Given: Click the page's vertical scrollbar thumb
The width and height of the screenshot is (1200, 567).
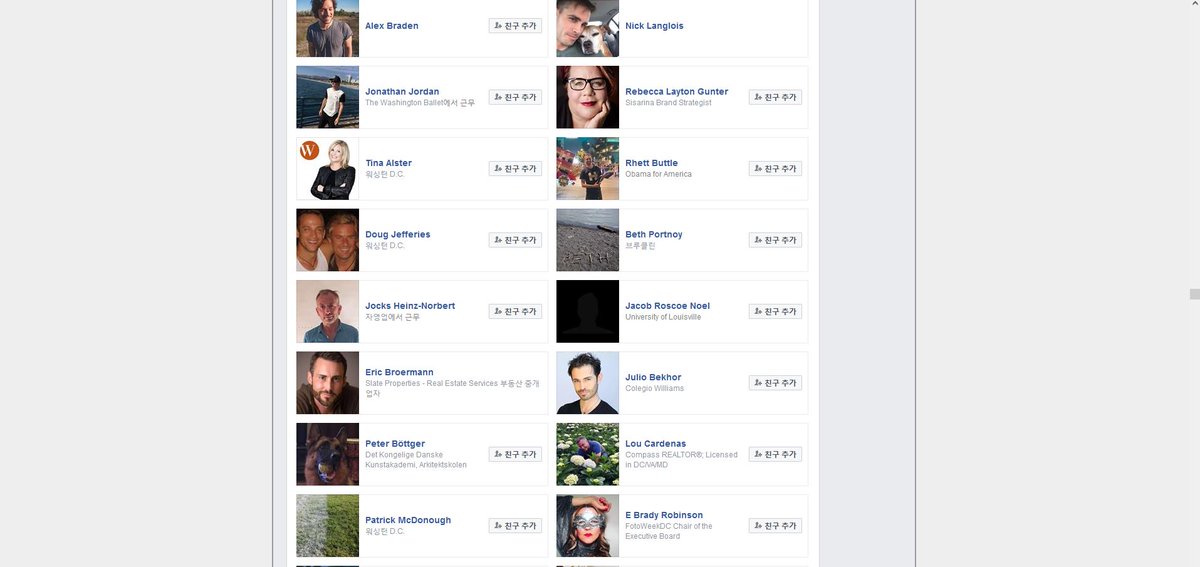Looking at the screenshot, I should [x=1194, y=294].
